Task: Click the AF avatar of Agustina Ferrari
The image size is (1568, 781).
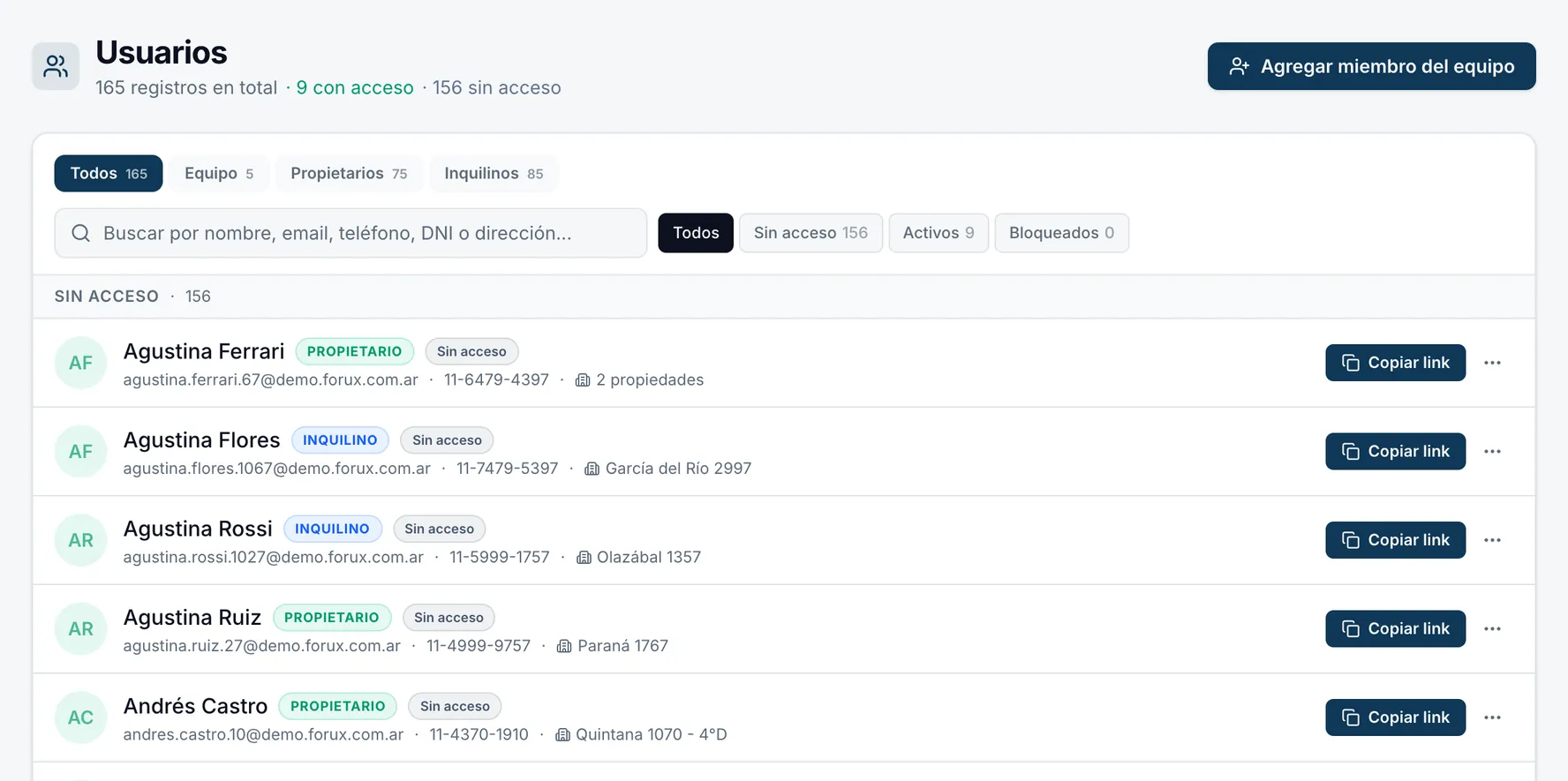Action: [x=81, y=363]
